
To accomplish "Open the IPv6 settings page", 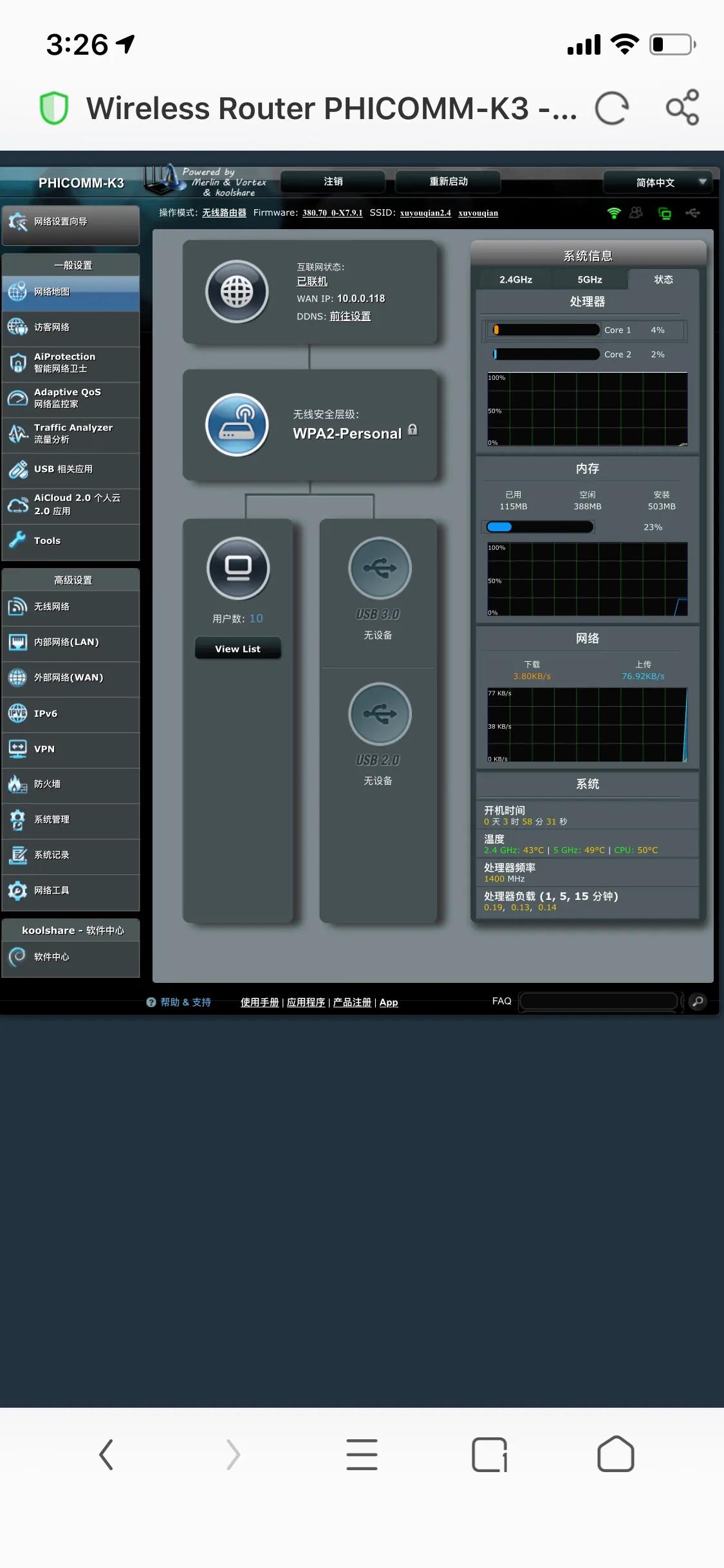I will coord(71,714).
